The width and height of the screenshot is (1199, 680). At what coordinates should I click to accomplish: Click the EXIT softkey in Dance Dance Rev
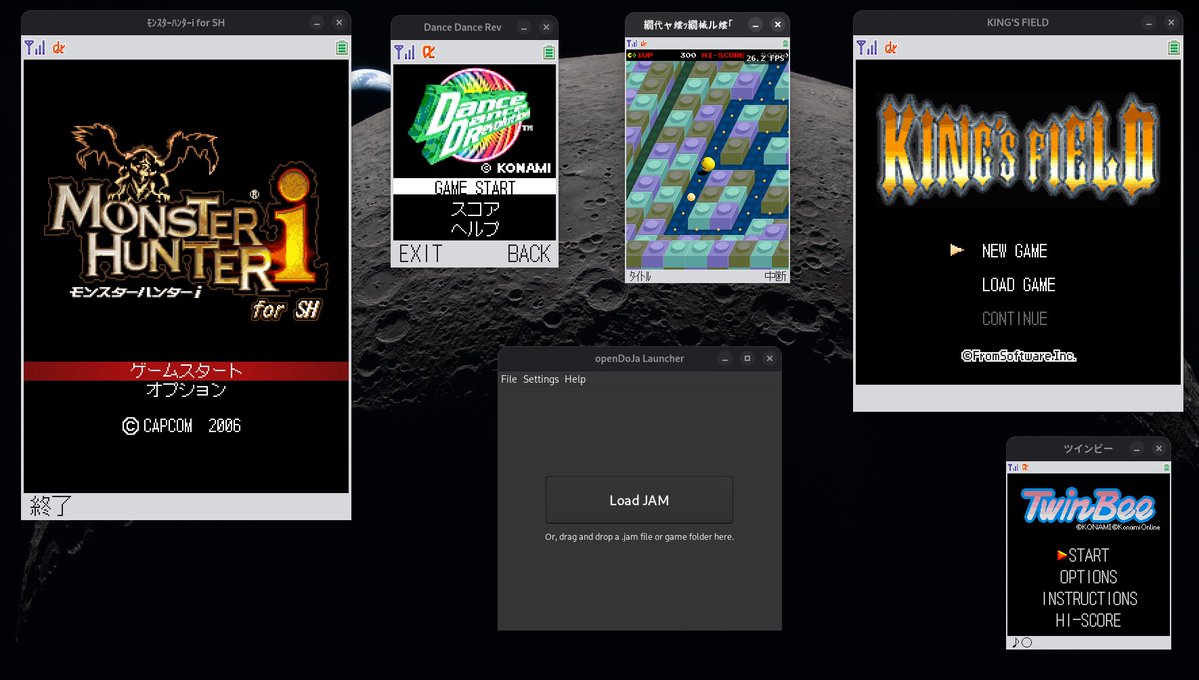(x=421, y=254)
